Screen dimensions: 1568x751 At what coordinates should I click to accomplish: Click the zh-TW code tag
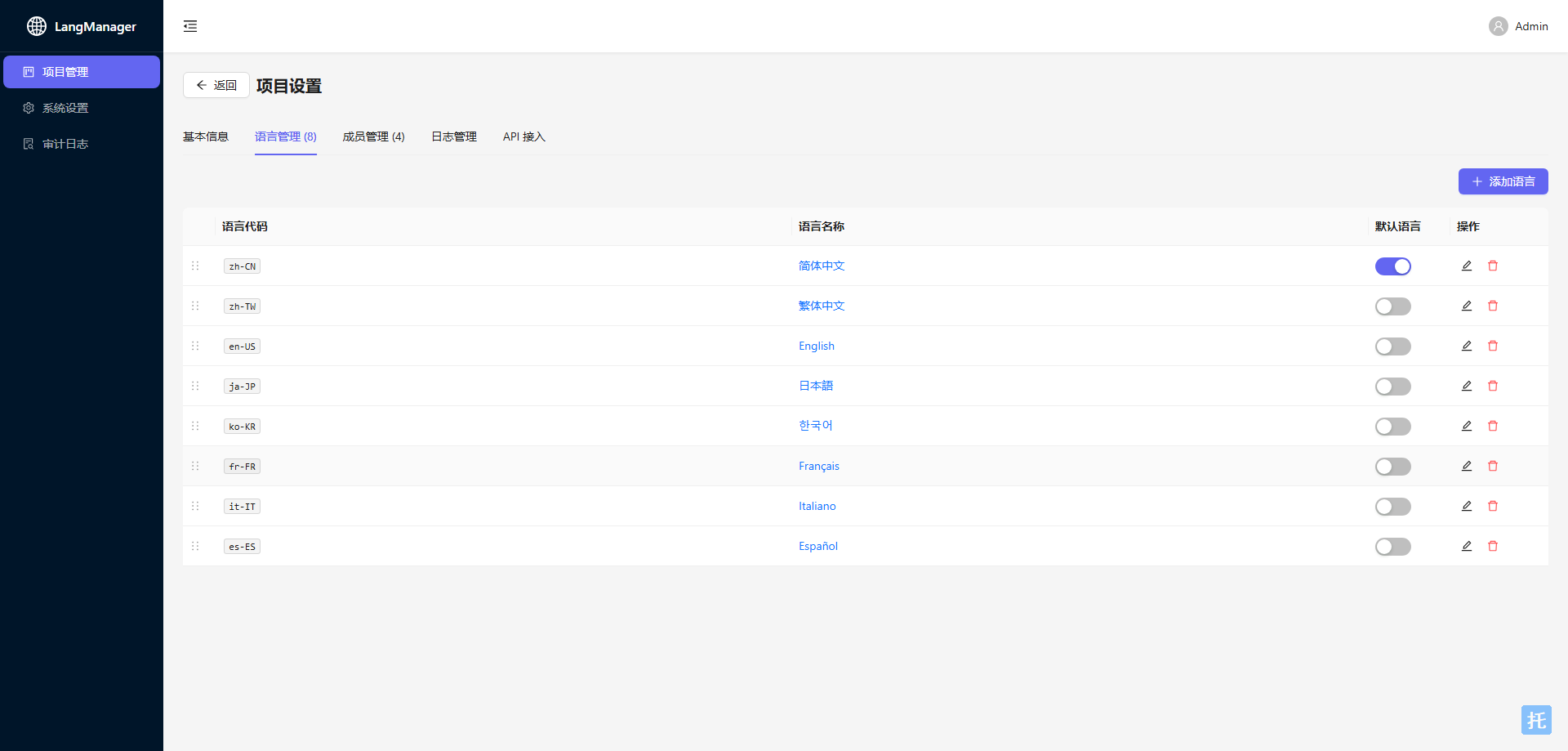tap(243, 306)
